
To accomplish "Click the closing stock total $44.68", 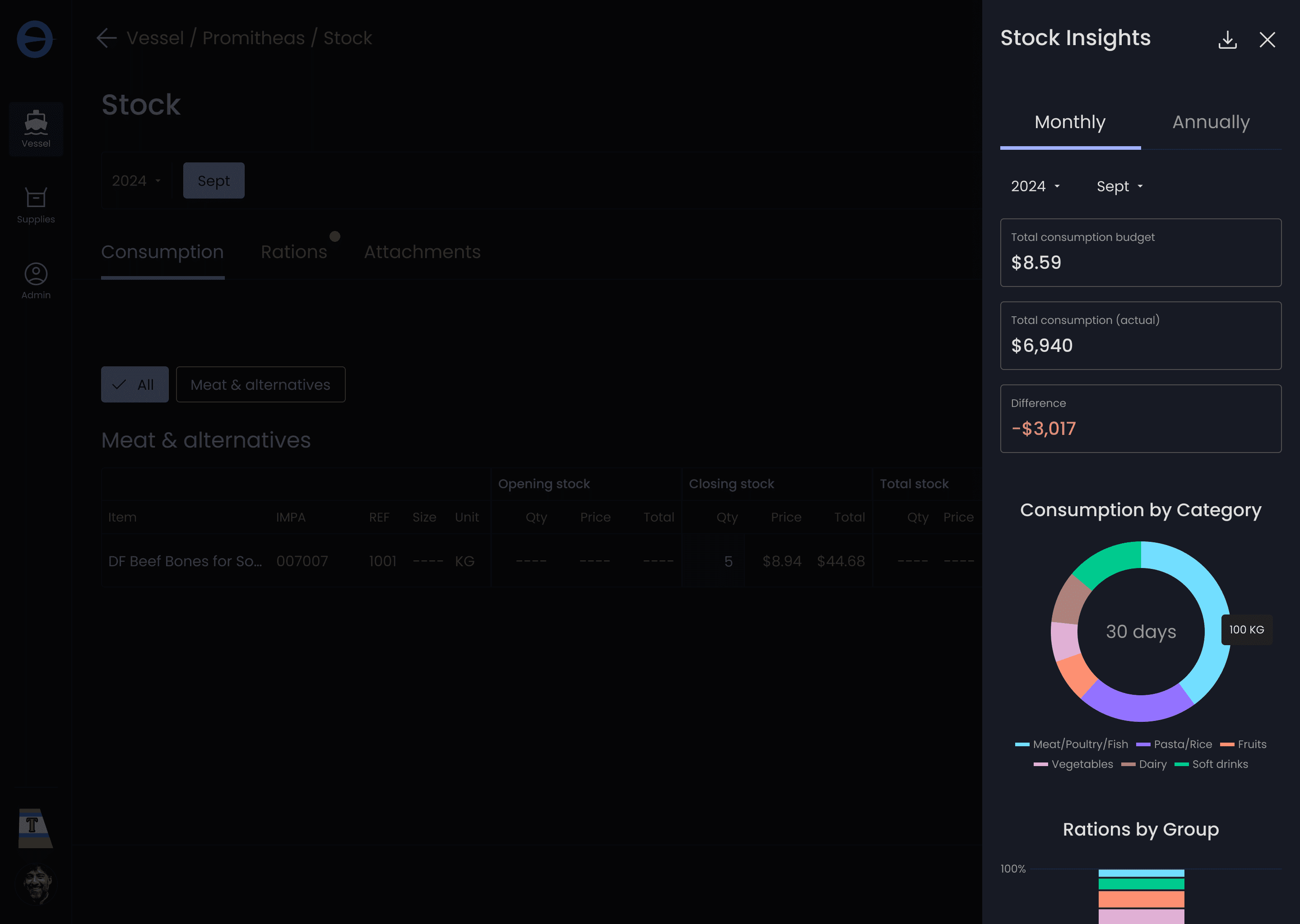I will coord(840,562).
